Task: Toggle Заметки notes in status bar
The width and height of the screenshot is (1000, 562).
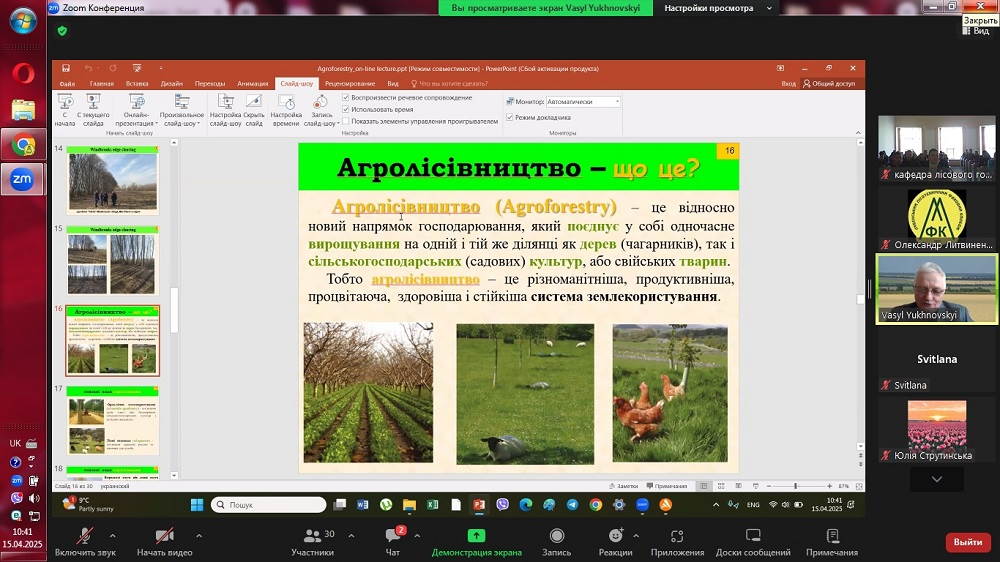Action: (x=623, y=486)
